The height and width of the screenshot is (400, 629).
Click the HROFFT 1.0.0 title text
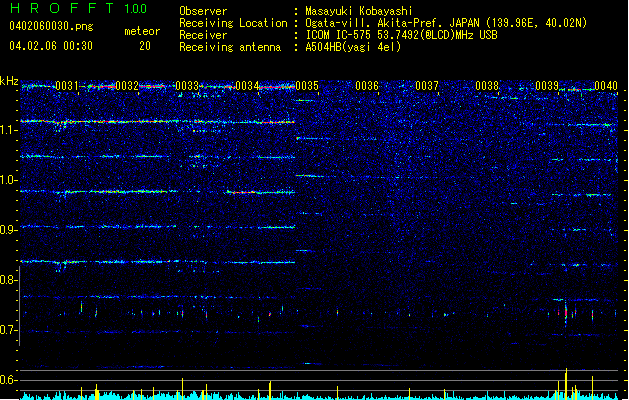pyautogui.click(x=78, y=8)
